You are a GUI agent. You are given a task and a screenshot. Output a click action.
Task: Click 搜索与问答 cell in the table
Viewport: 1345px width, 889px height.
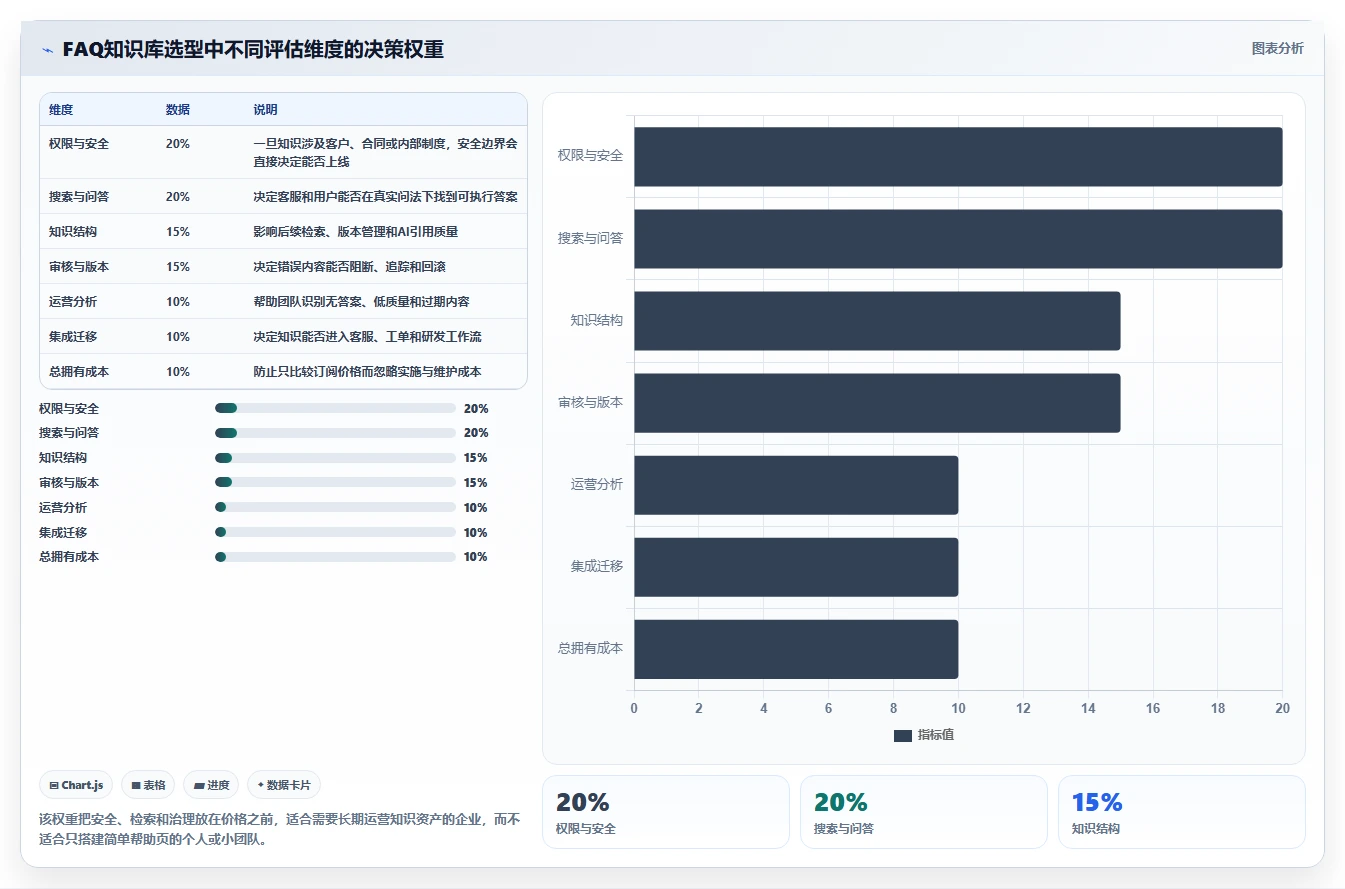tap(79, 196)
